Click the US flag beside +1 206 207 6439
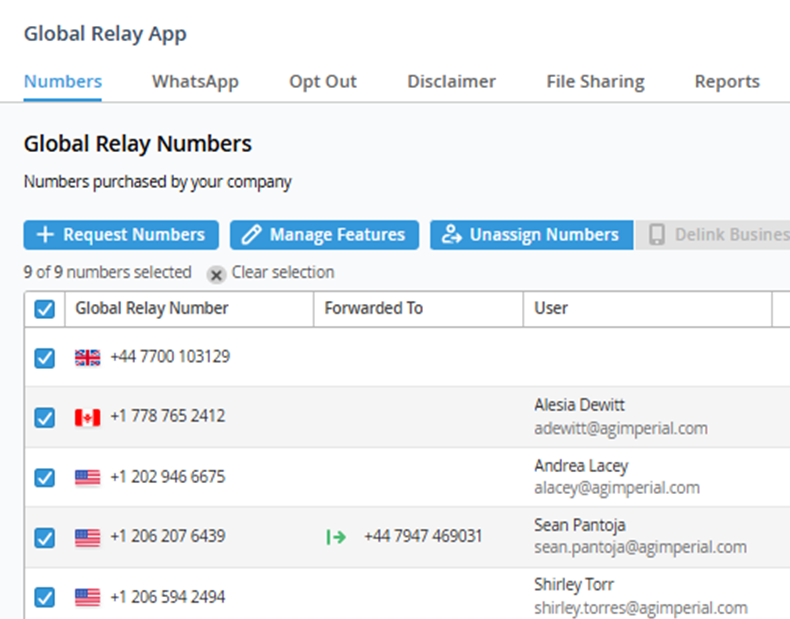This screenshot has width=790, height=619. tap(88, 537)
